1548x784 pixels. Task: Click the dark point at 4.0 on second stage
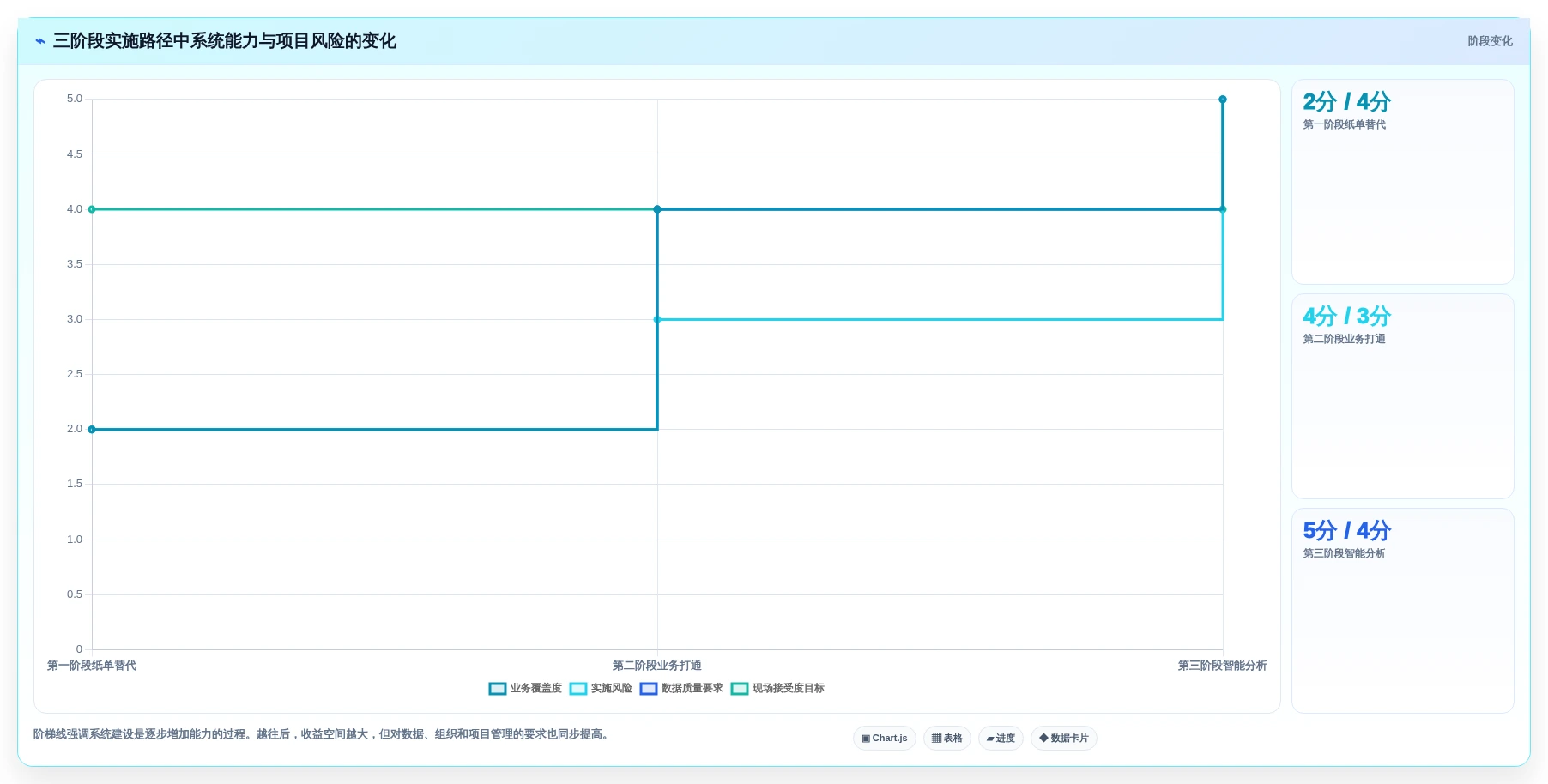[x=657, y=209]
